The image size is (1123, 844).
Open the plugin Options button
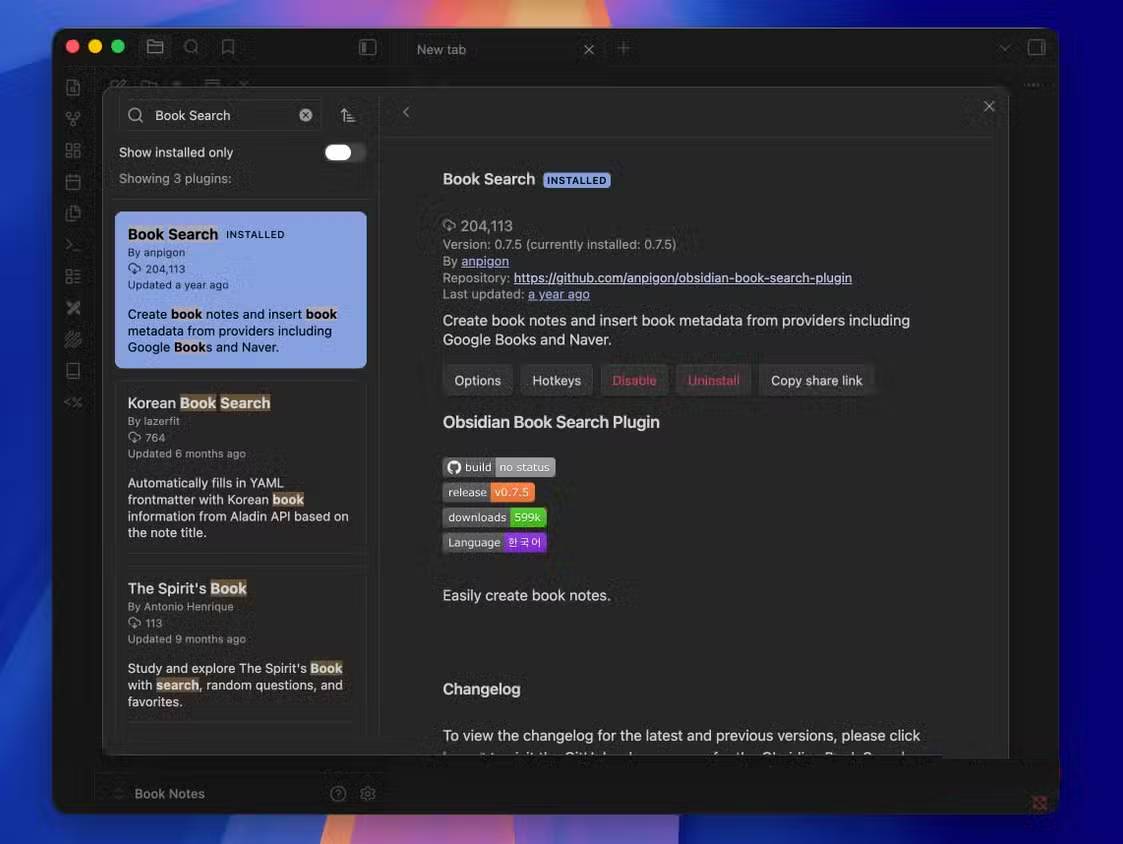tap(478, 380)
